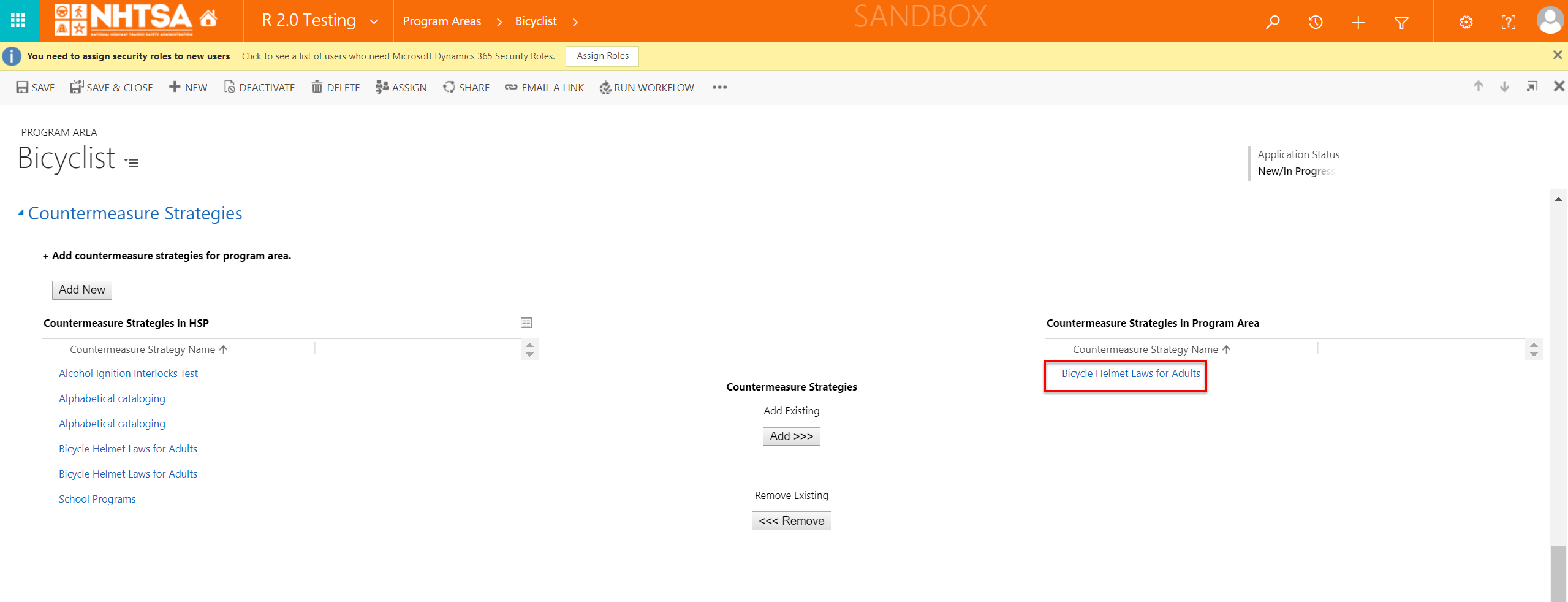Open the Bicyclist form selector dropdown
The width and height of the screenshot is (1568, 602).
(x=132, y=162)
